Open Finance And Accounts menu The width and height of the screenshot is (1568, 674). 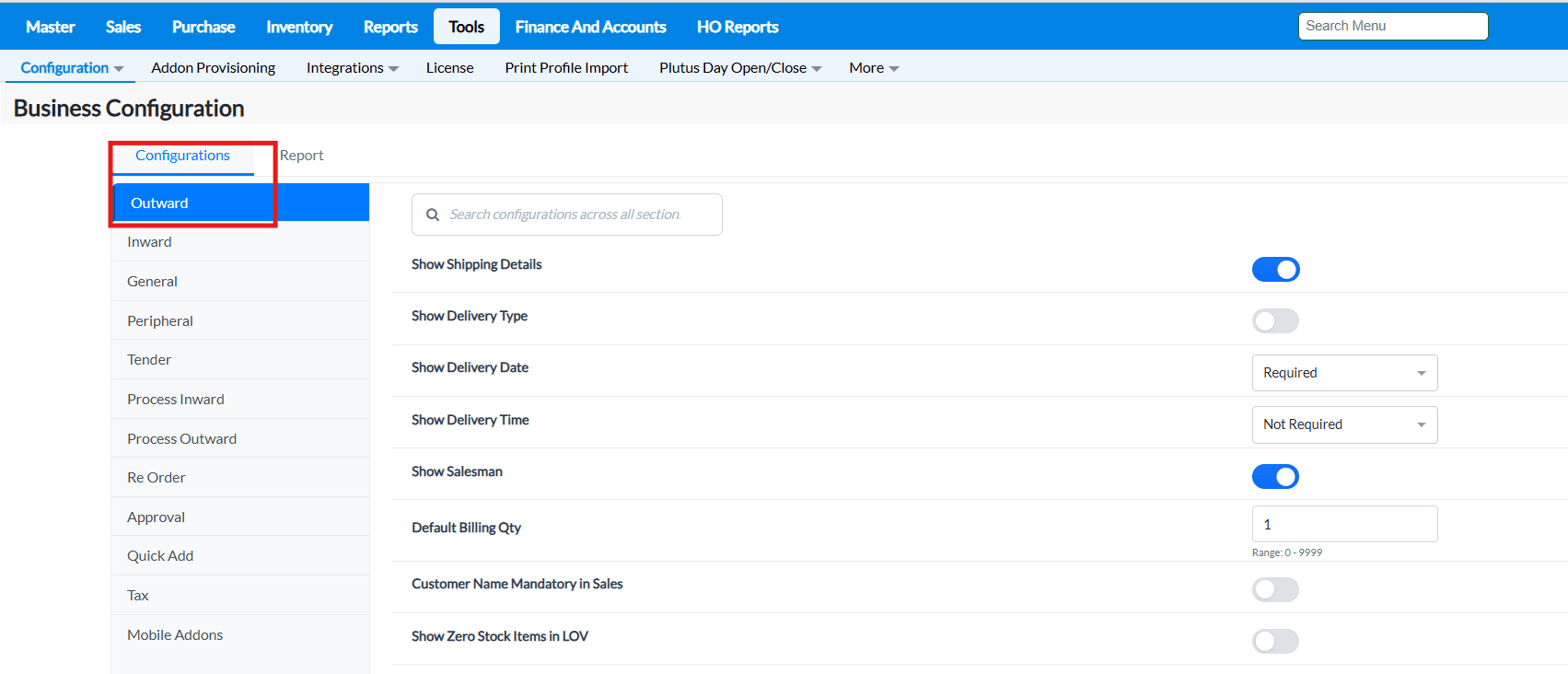pos(590,27)
